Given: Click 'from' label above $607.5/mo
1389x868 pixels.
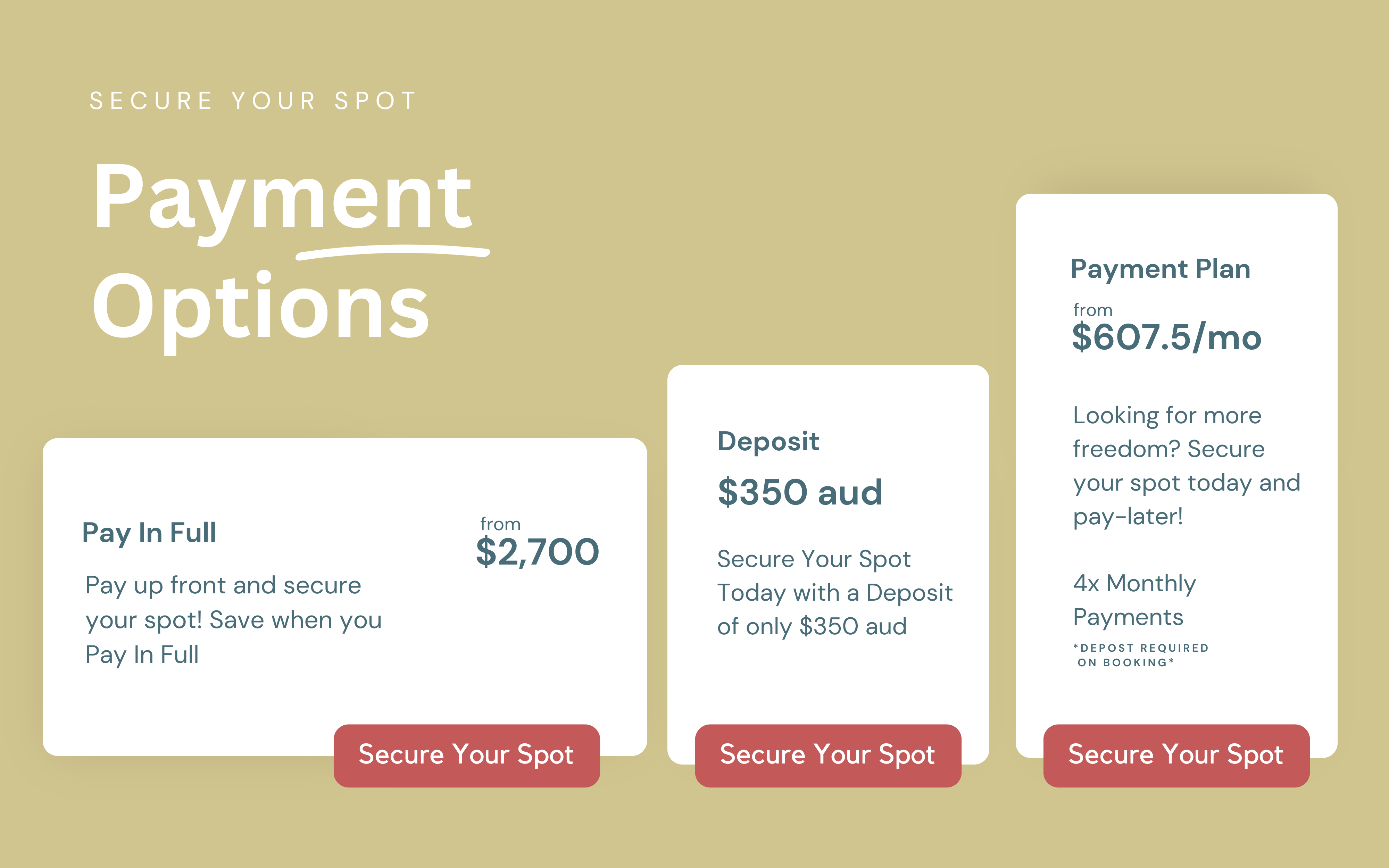Looking at the screenshot, I should pyautogui.click(x=1092, y=310).
